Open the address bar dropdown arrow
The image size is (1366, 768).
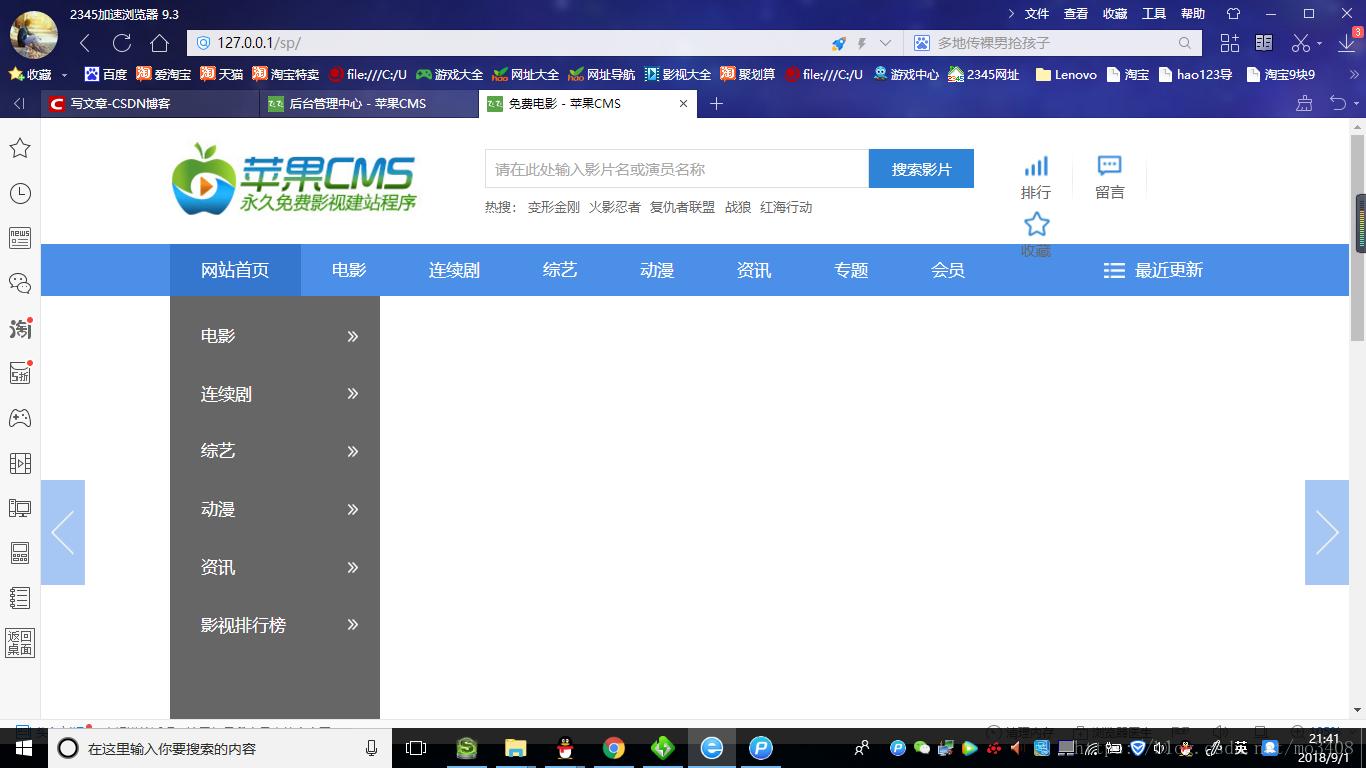pos(885,43)
